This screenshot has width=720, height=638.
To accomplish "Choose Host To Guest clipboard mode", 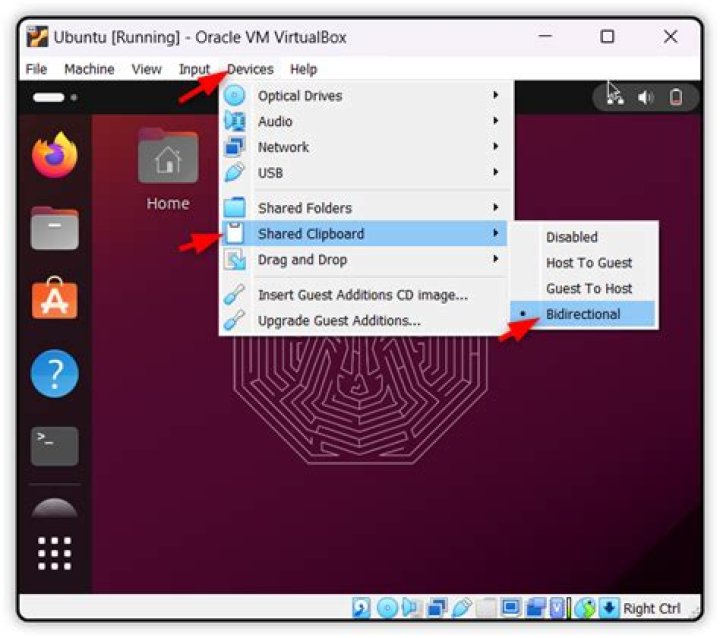I will pyautogui.click(x=583, y=263).
